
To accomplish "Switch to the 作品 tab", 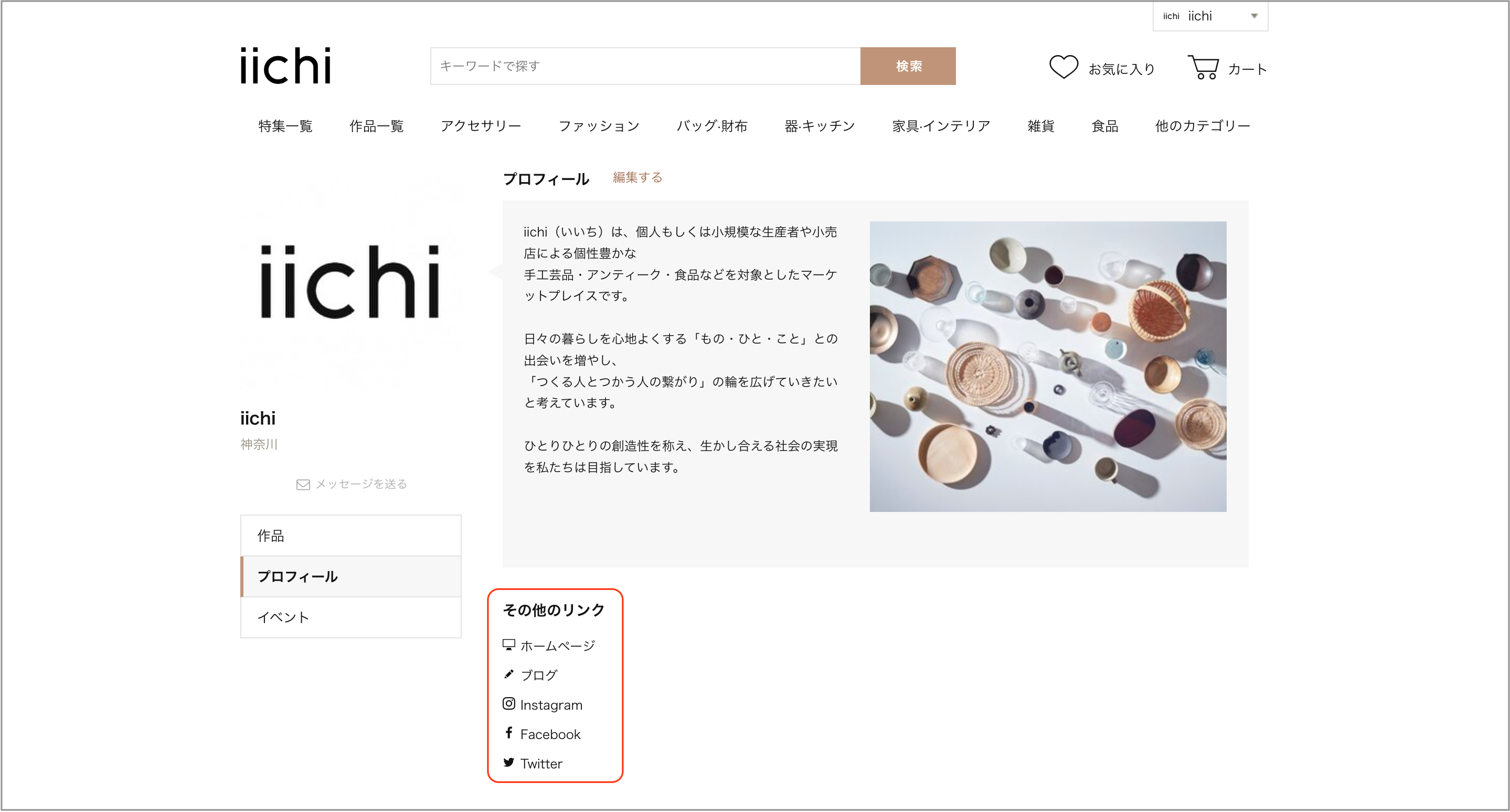I will pos(270,535).
